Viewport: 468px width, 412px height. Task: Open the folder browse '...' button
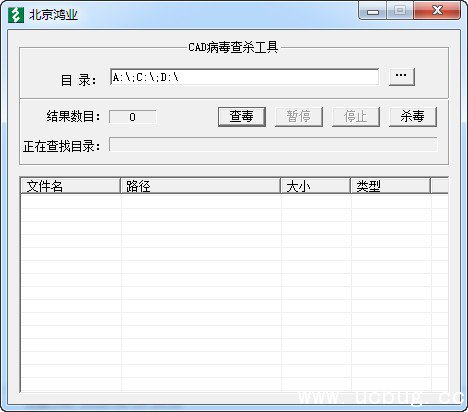[x=402, y=77]
